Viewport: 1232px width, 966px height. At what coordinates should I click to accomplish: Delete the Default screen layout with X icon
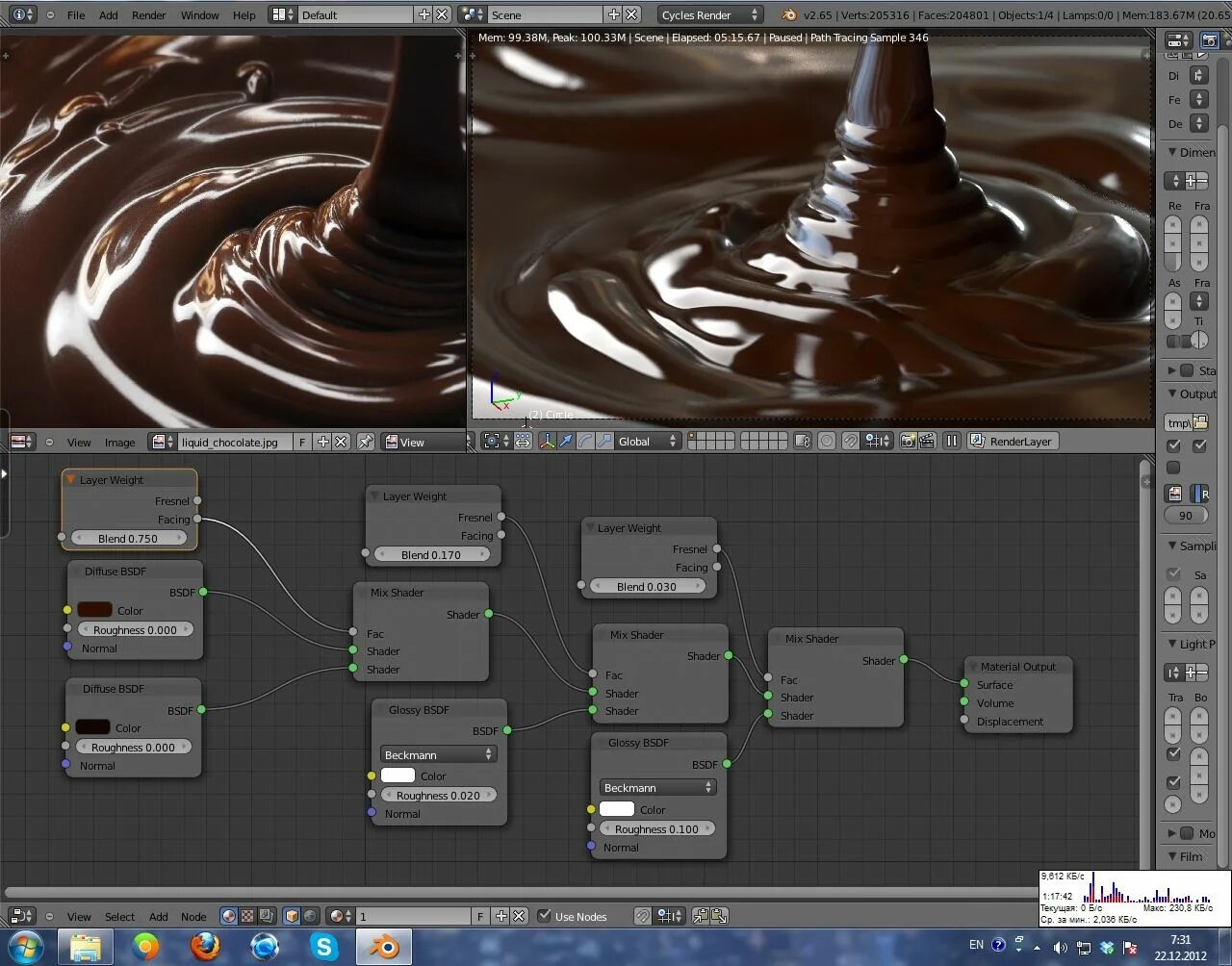442,14
